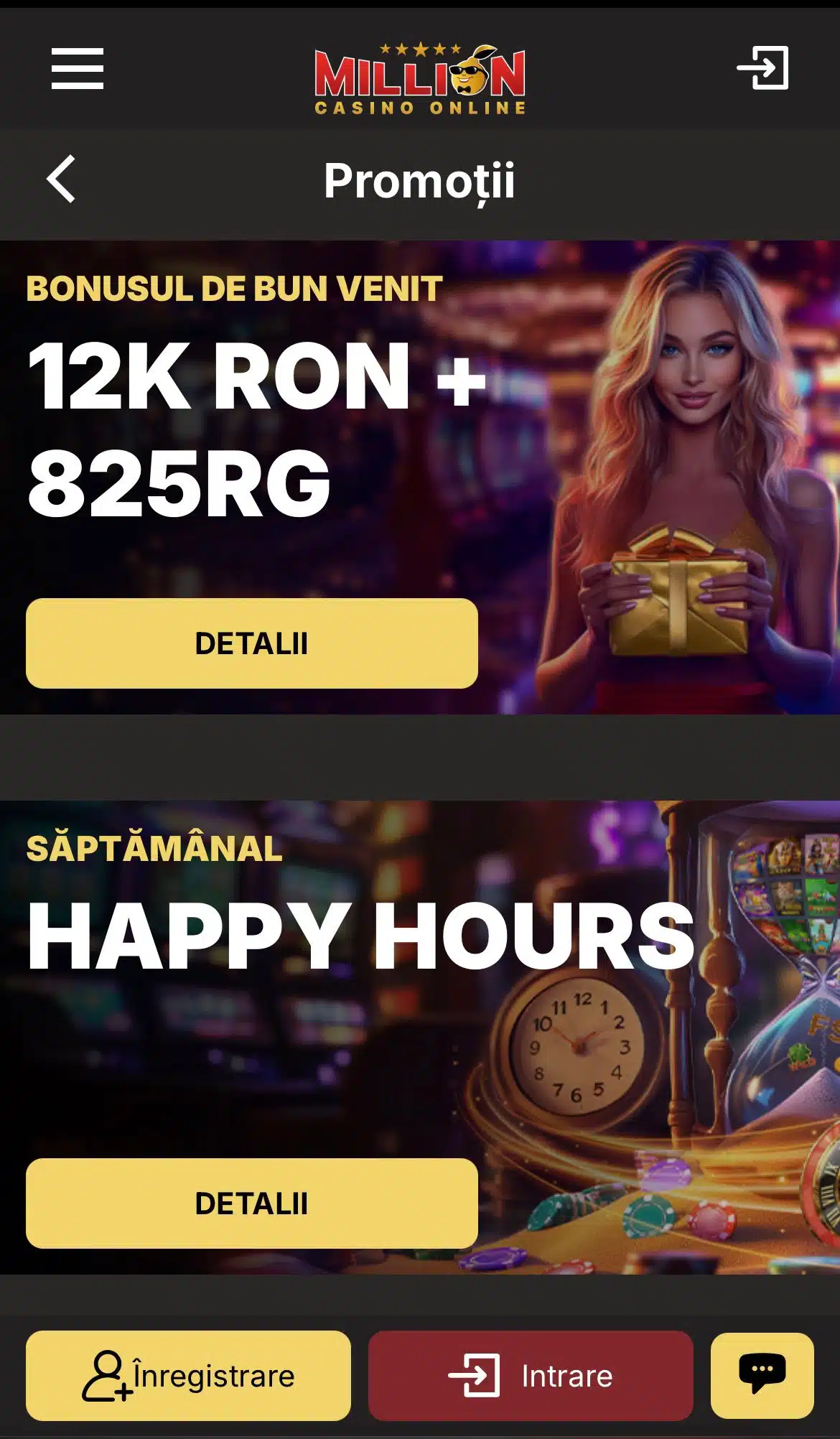This screenshot has height=1439, width=840.
Task: Tap the Promoții page title
Action: pyautogui.click(x=419, y=181)
